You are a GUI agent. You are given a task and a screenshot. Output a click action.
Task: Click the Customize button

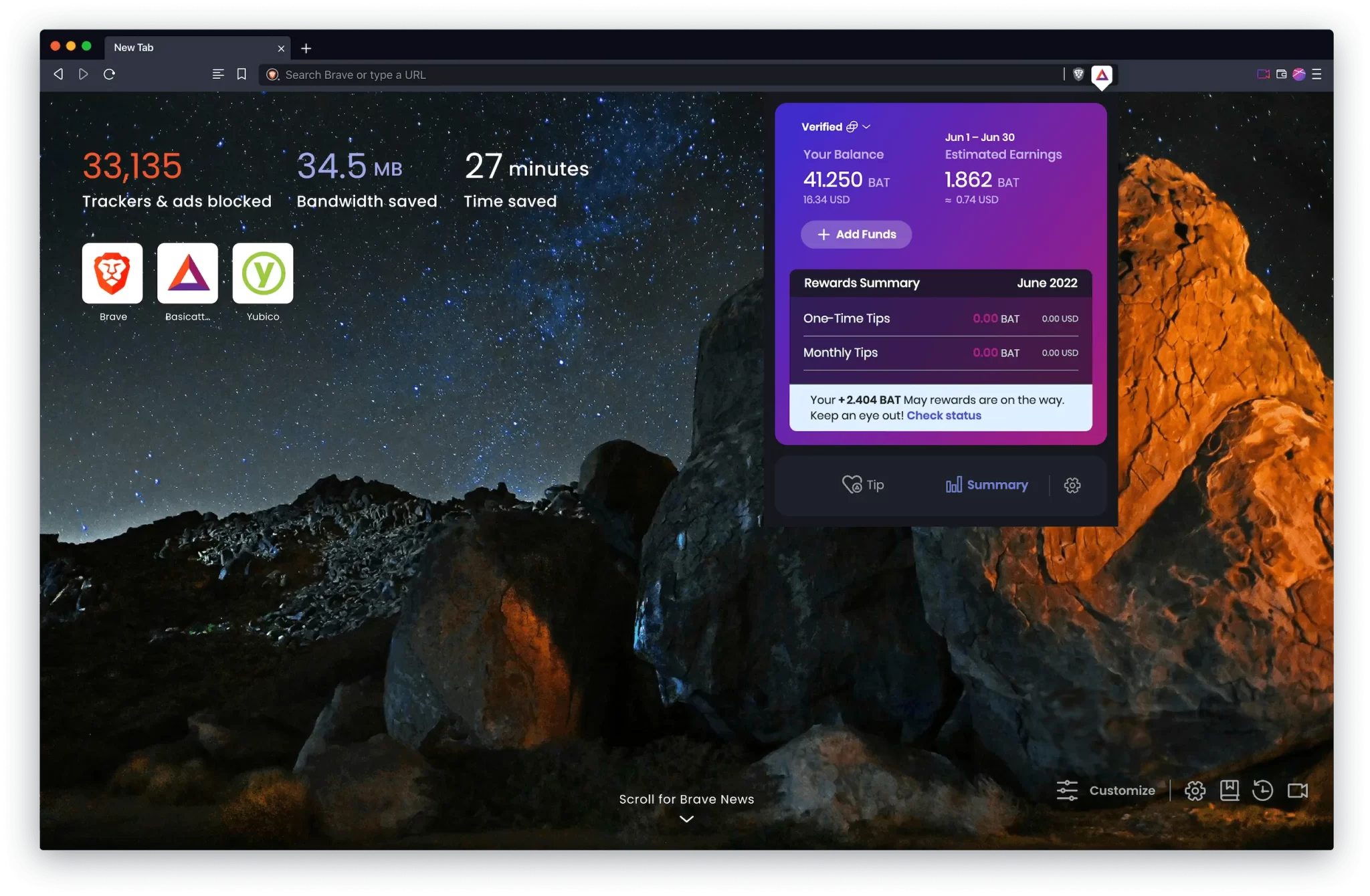coord(1106,790)
